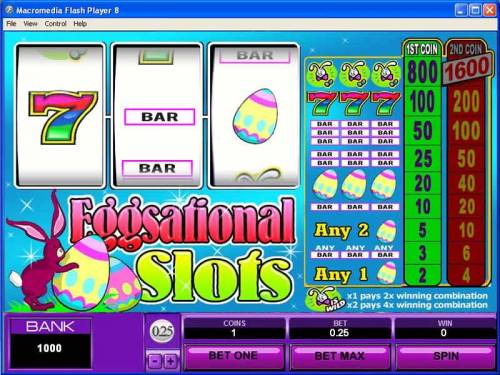This screenshot has width=500, height=375.
Task: Click the center BAR symbol on middle reel
Action: click(160, 117)
